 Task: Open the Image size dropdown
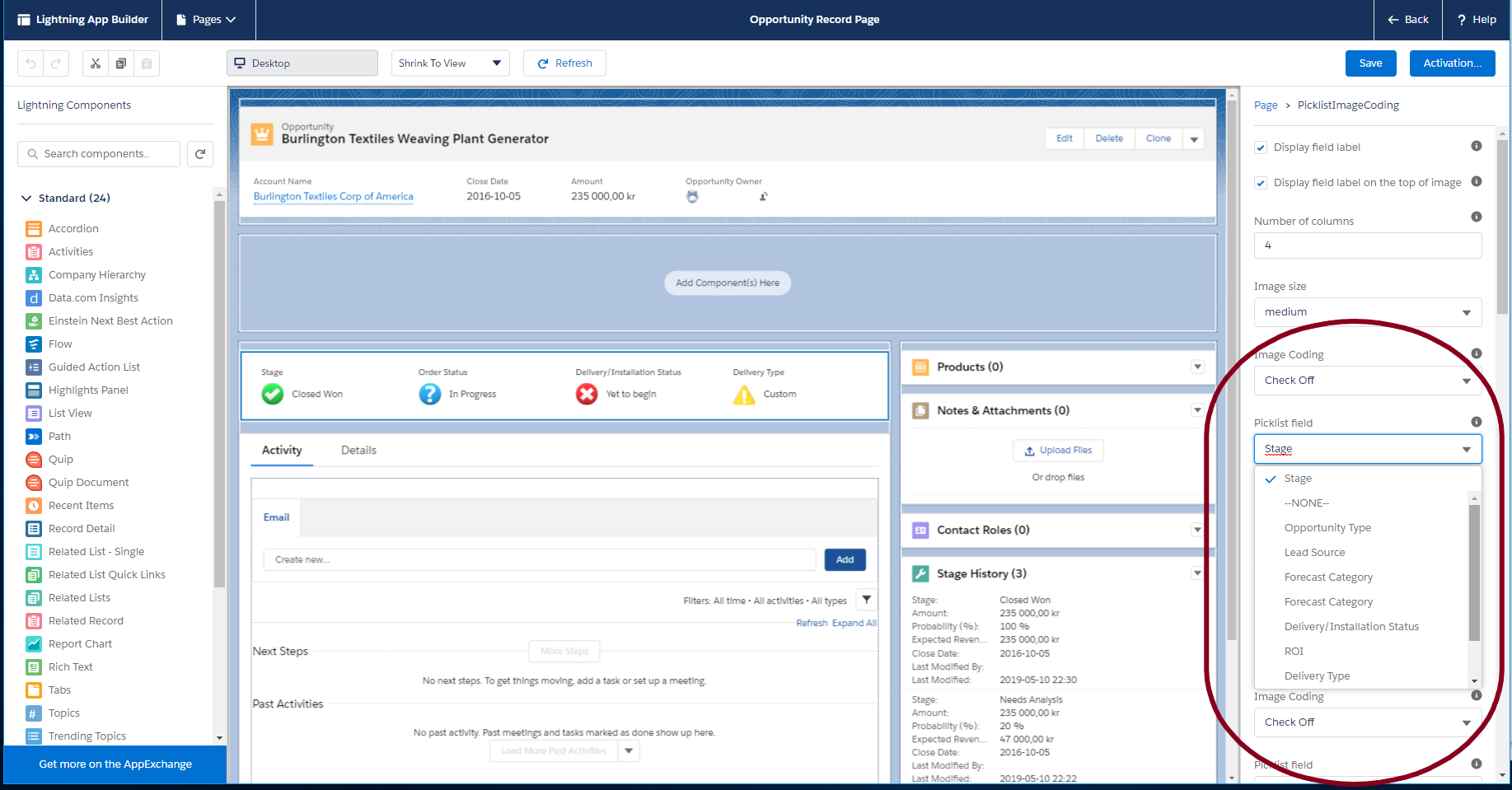coord(1367,312)
